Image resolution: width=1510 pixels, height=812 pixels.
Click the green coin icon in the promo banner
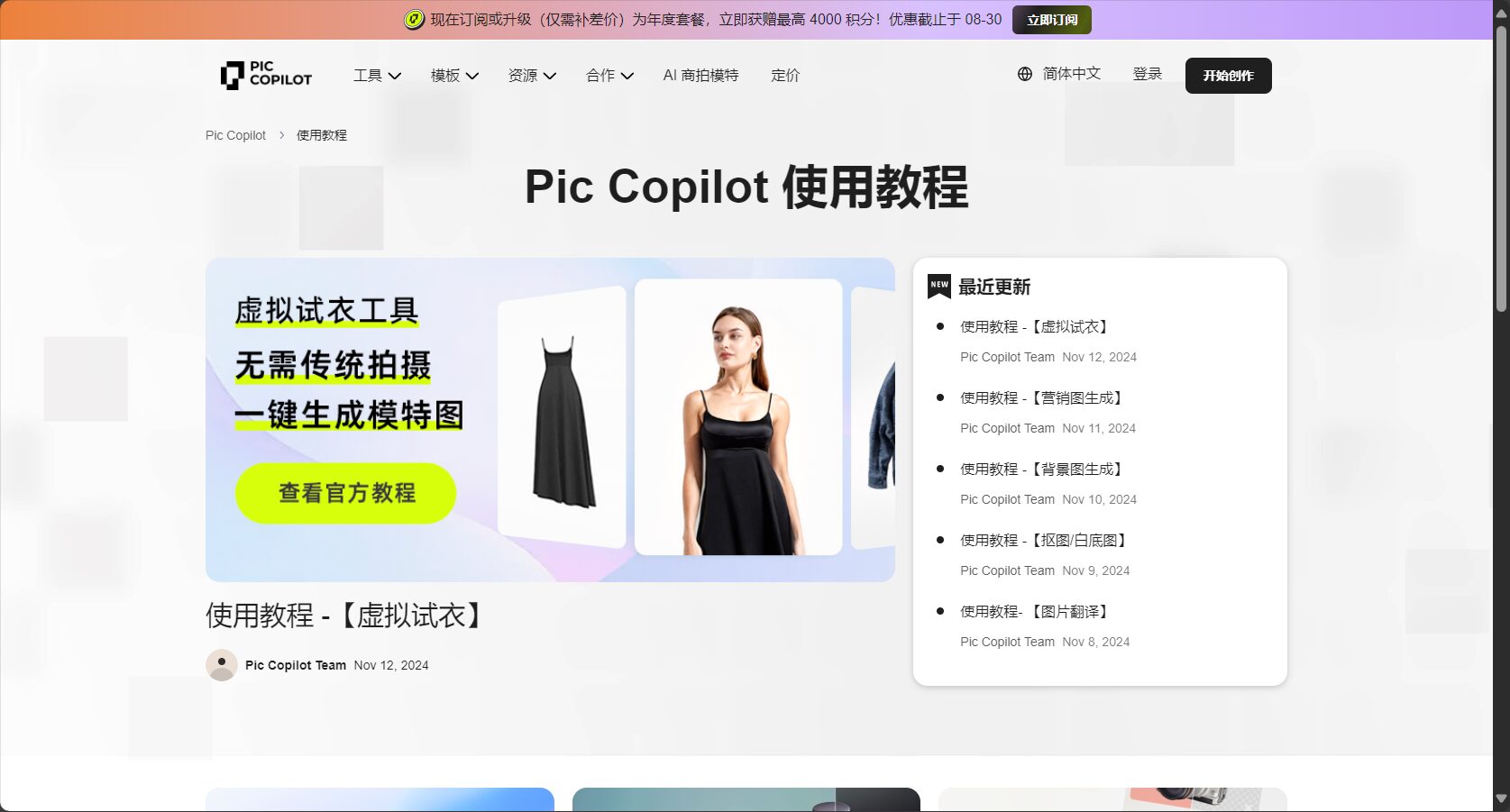(414, 20)
